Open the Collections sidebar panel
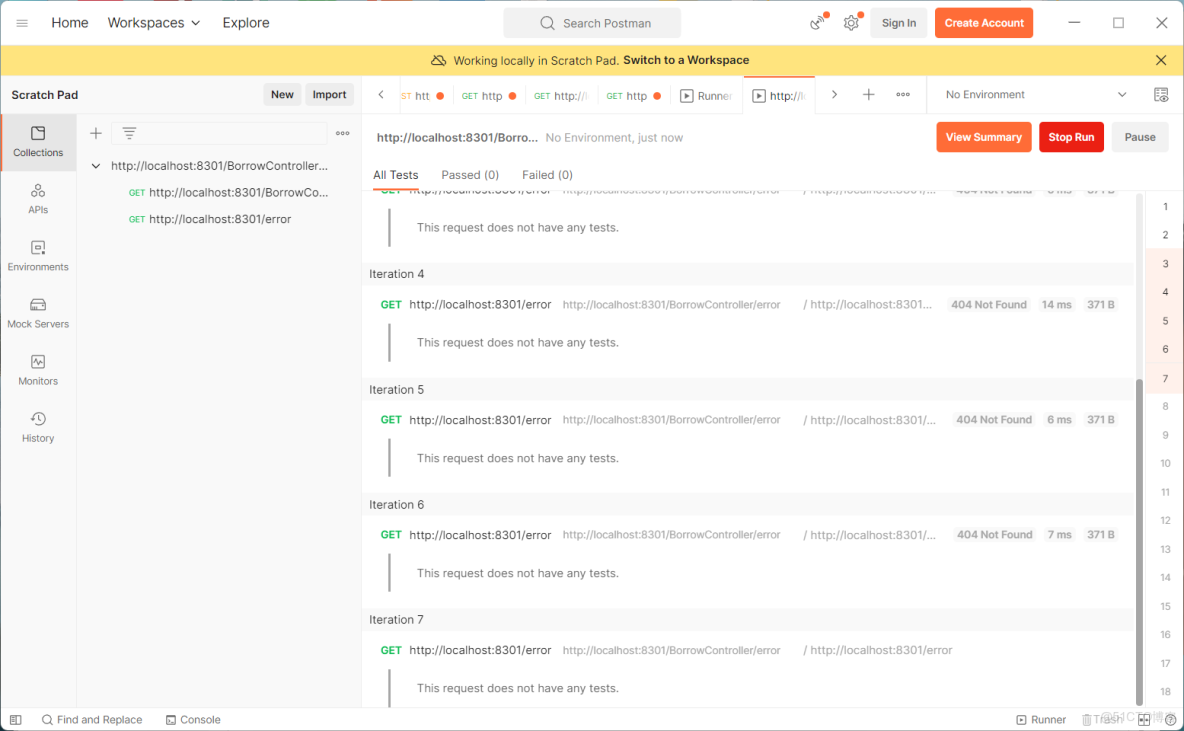Viewport: 1184px width, 731px height. point(38,142)
